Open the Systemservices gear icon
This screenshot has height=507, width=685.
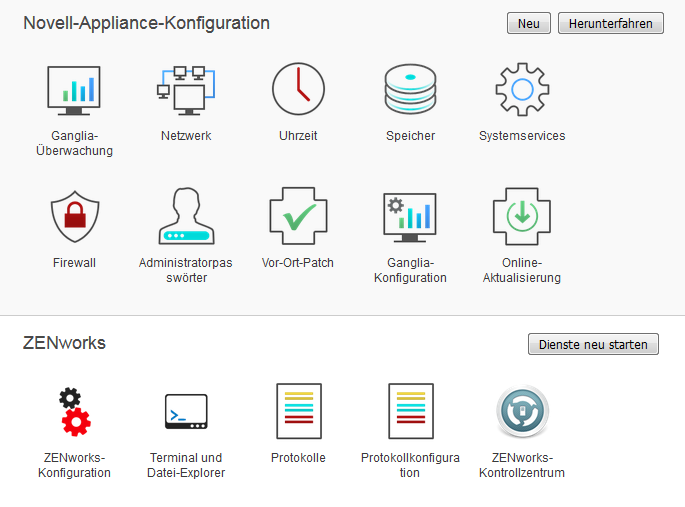click(x=522, y=89)
